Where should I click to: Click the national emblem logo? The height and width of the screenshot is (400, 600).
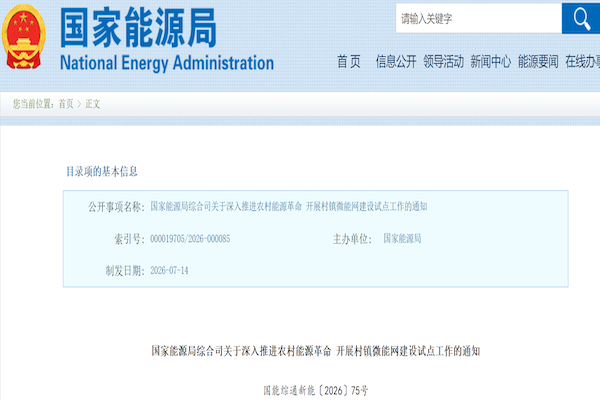click(x=24, y=36)
